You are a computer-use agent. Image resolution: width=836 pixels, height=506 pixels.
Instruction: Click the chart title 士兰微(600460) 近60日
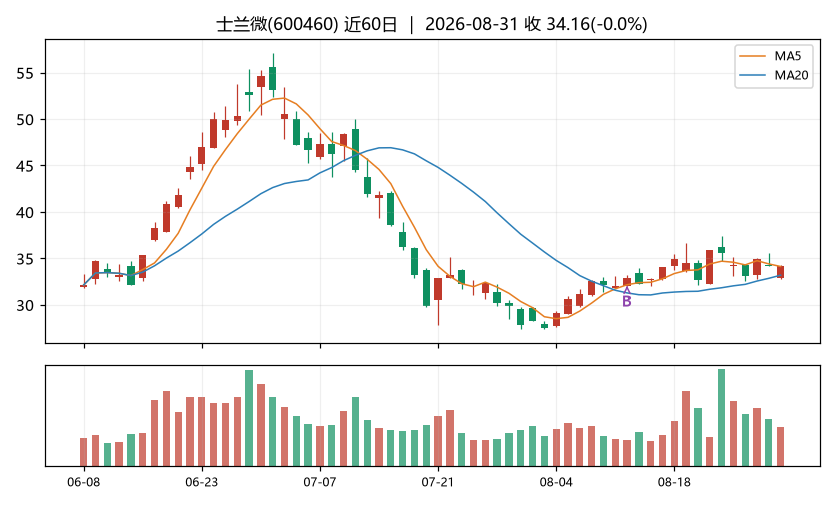click(x=307, y=24)
